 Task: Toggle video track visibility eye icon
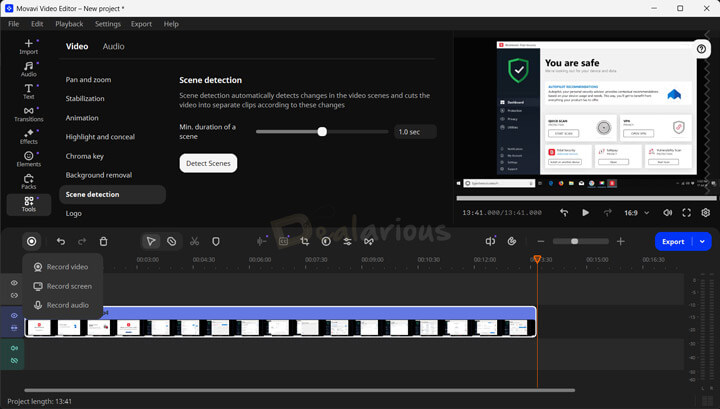(x=14, y=316)
